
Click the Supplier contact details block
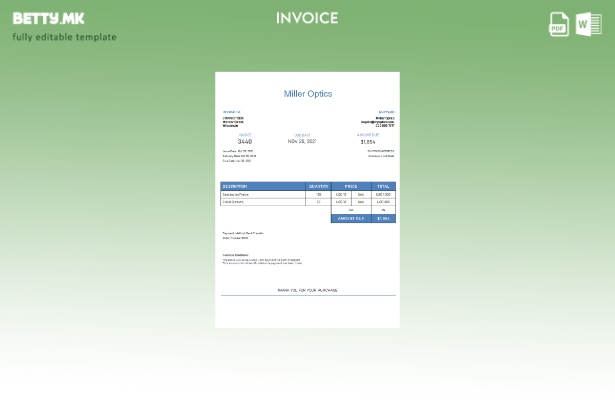pos(384,120)
